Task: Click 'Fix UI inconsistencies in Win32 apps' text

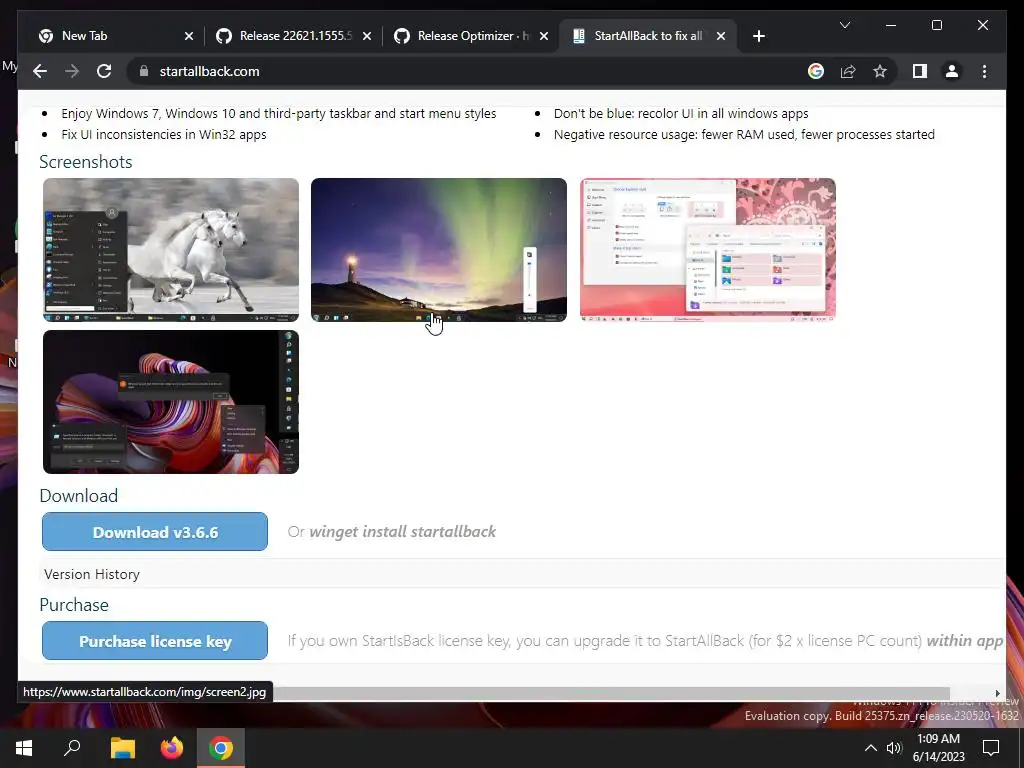Action: [x=164, y=135]
